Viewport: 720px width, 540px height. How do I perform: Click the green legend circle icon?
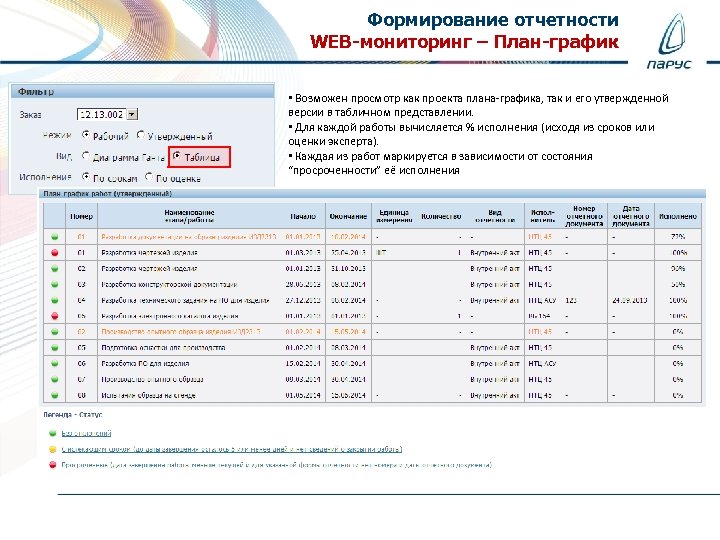point(52,433)
